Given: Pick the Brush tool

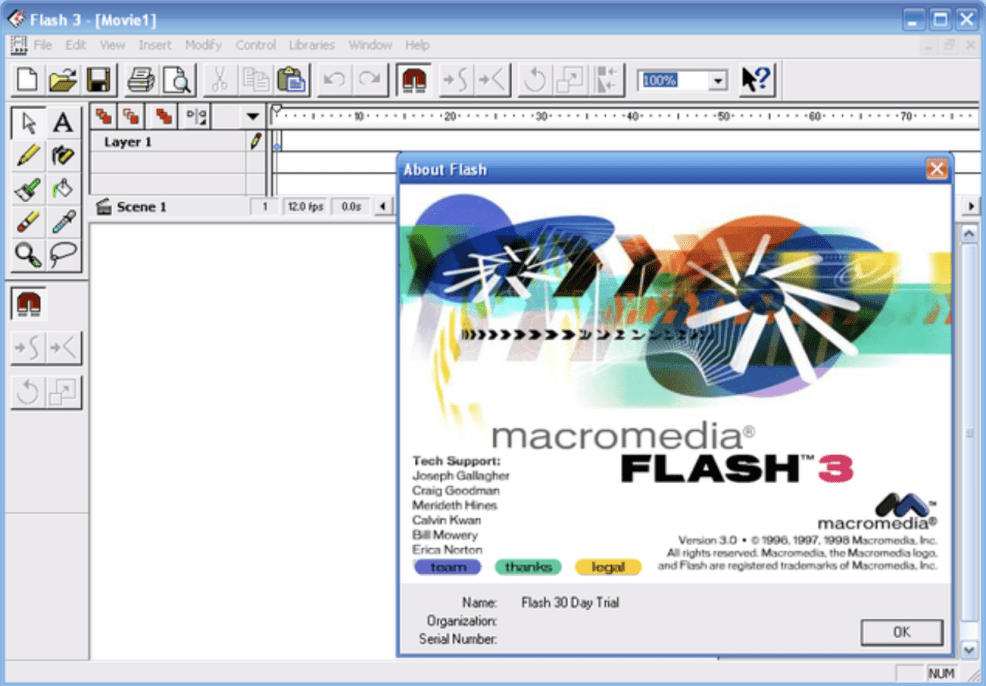Looking at the screenshot, I should (28, 188).
